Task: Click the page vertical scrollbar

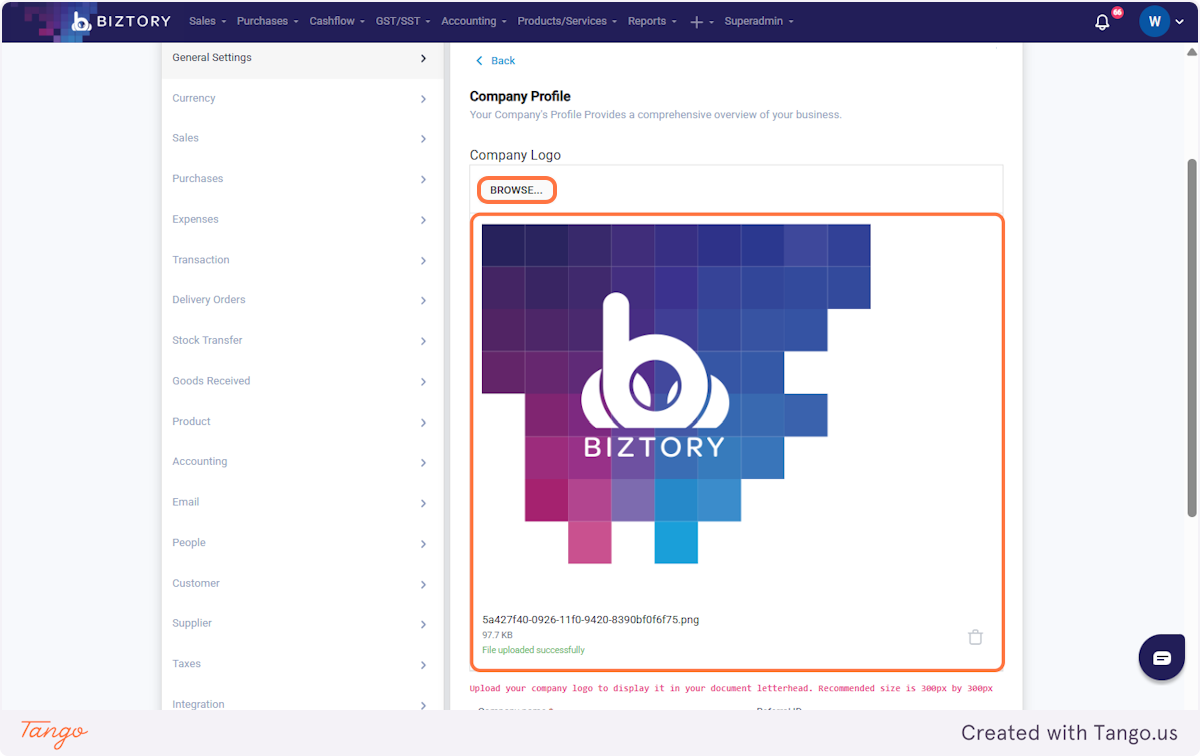Action: [x=1192, y=338]
